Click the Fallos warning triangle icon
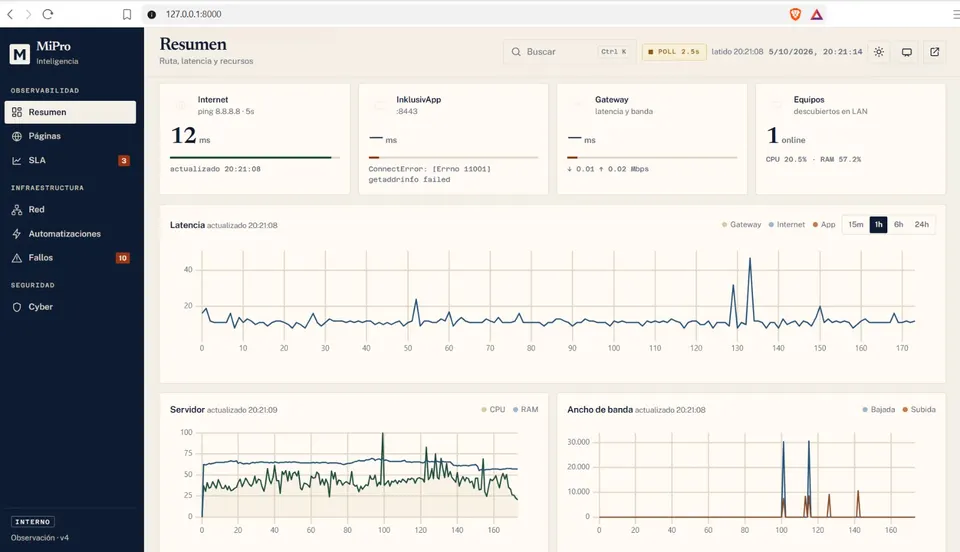This screenshot has width=960, height=552. click(17, 258)
